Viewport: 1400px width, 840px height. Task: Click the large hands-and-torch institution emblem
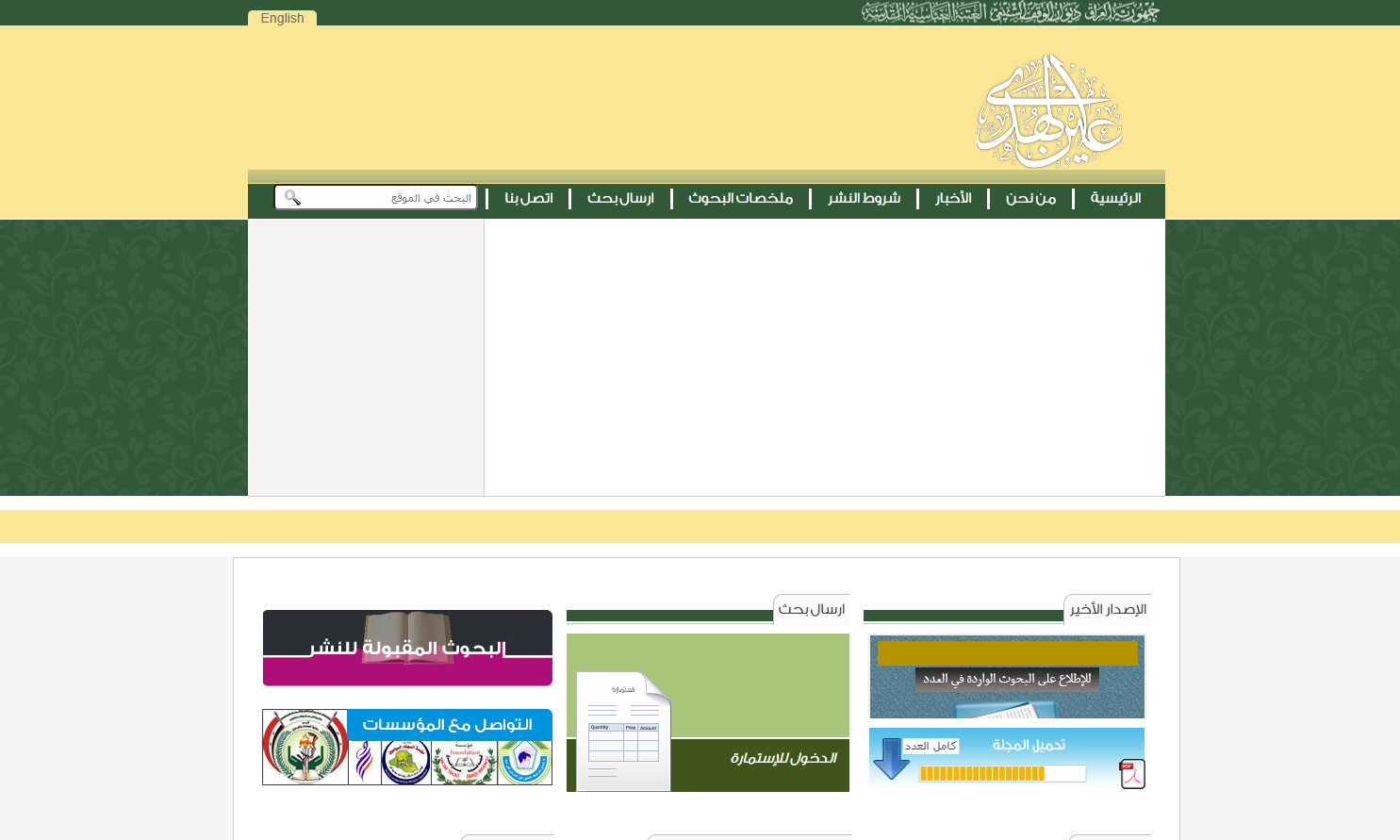coord(305,747)
